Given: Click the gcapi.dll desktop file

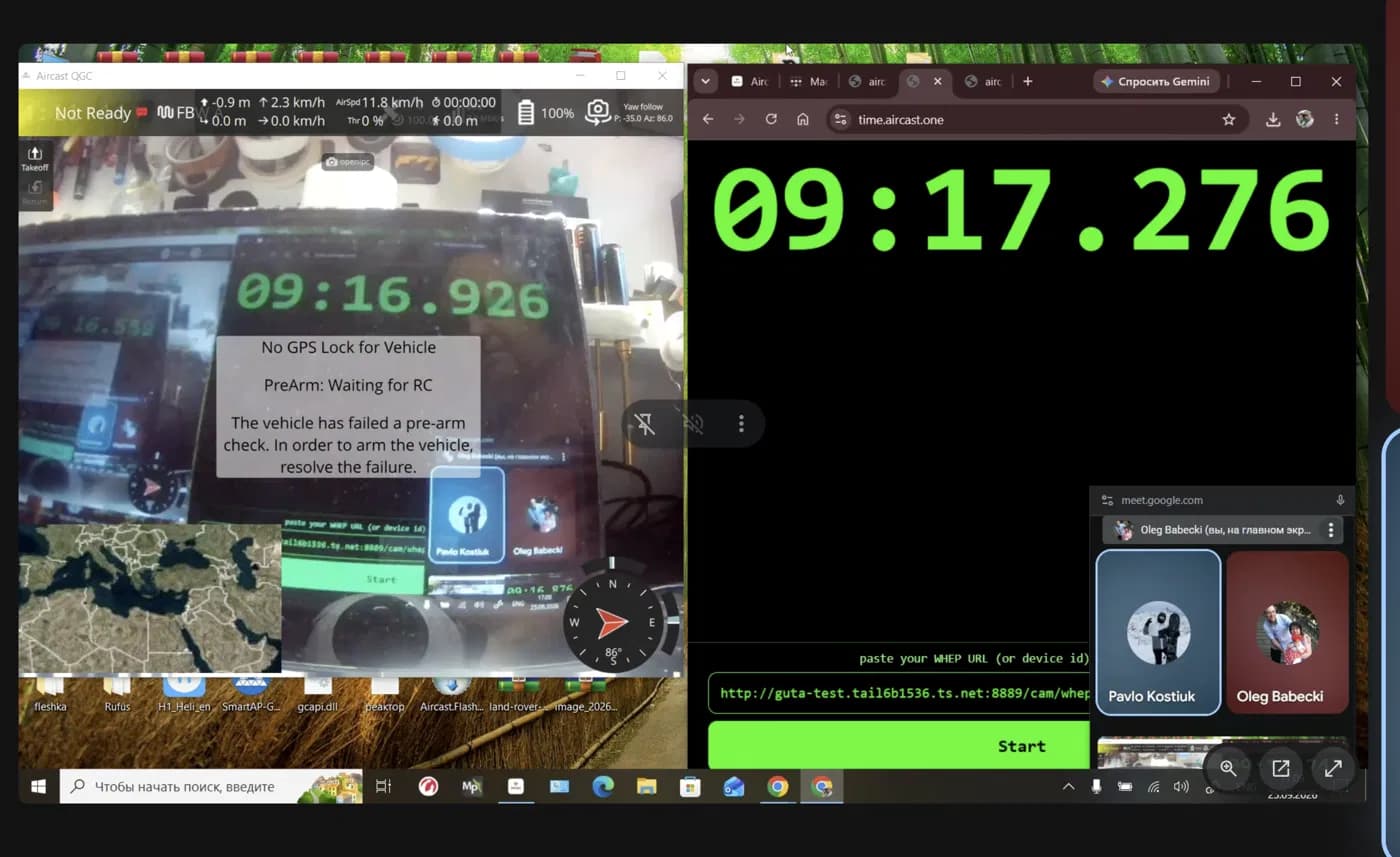Looking at the screenshot, I should (x=317, y=695).
